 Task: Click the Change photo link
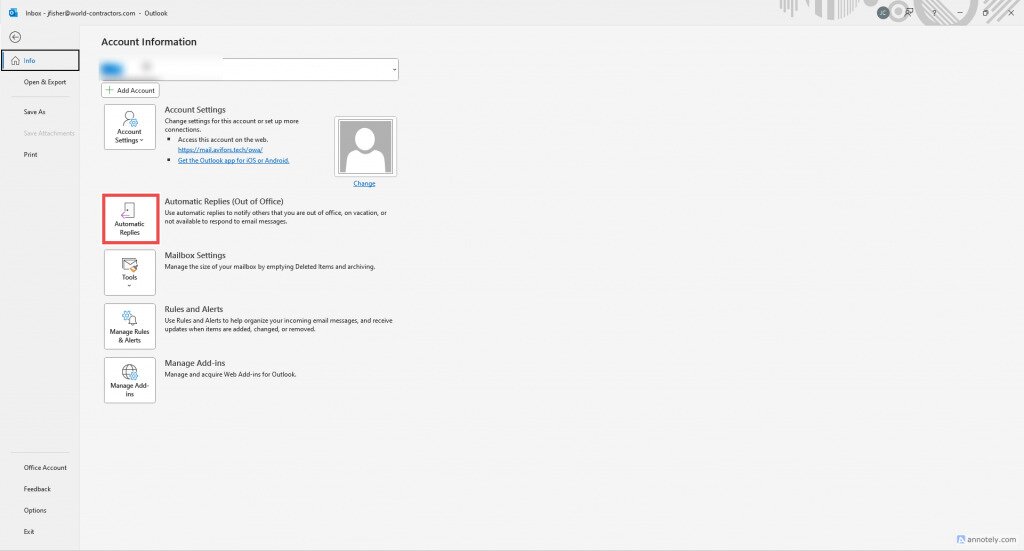click(364, 183)
